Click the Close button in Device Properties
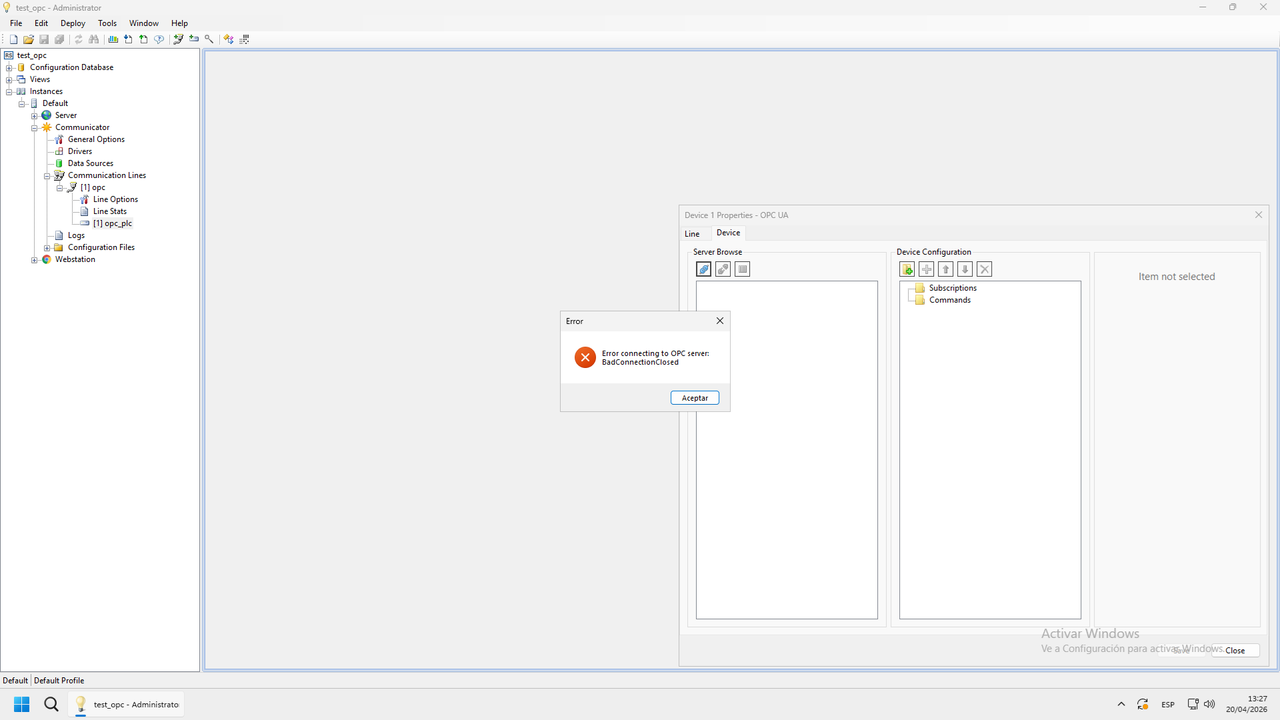Viewport: 1280px width, 720px height. point(1235,650)
